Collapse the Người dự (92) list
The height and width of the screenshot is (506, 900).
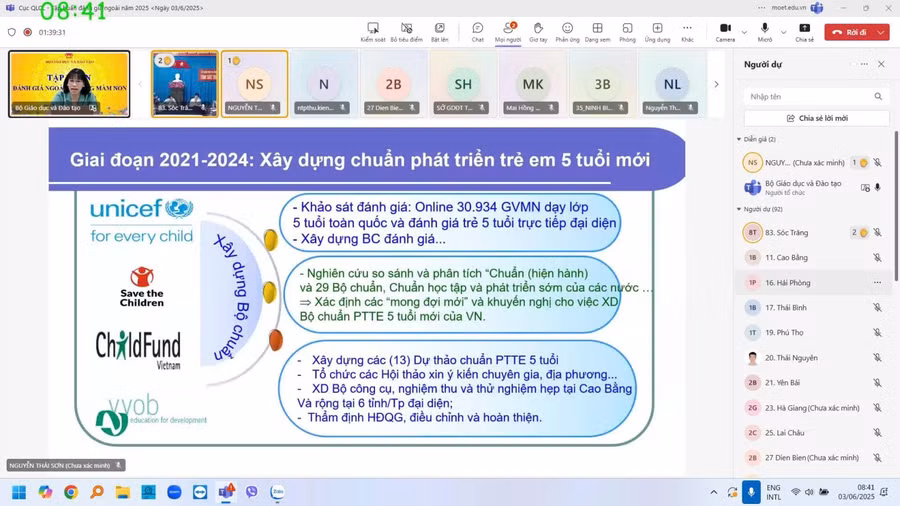[739, 209]
